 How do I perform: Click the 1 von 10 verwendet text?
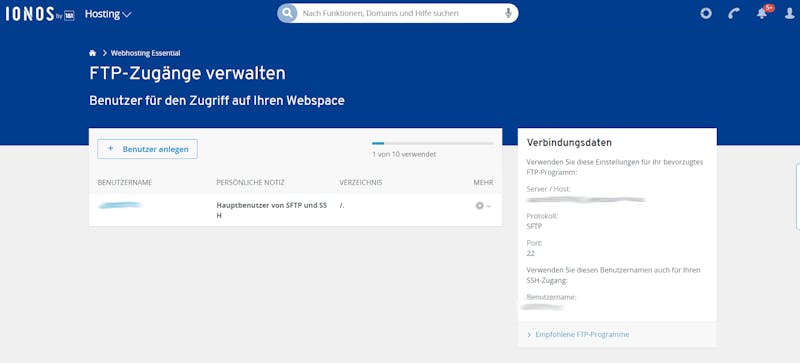click(x=404, y=154)
